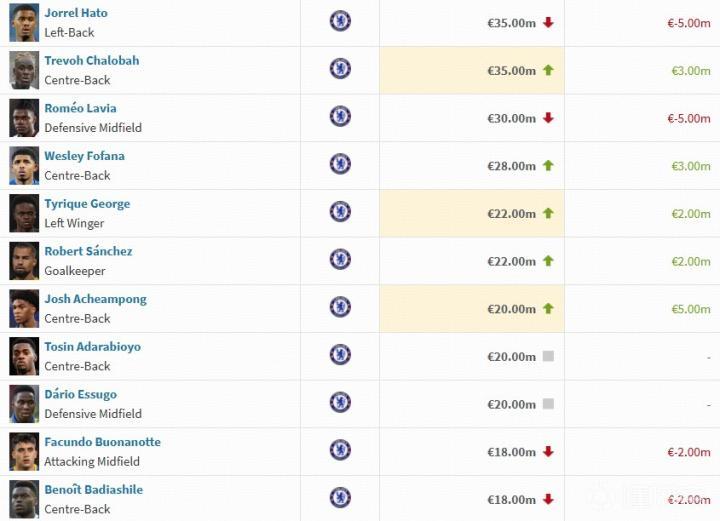Viewport: 720px width, 521px height.
Task: Click club badge beside Benoît Badiashile
Action: (340, 498)
